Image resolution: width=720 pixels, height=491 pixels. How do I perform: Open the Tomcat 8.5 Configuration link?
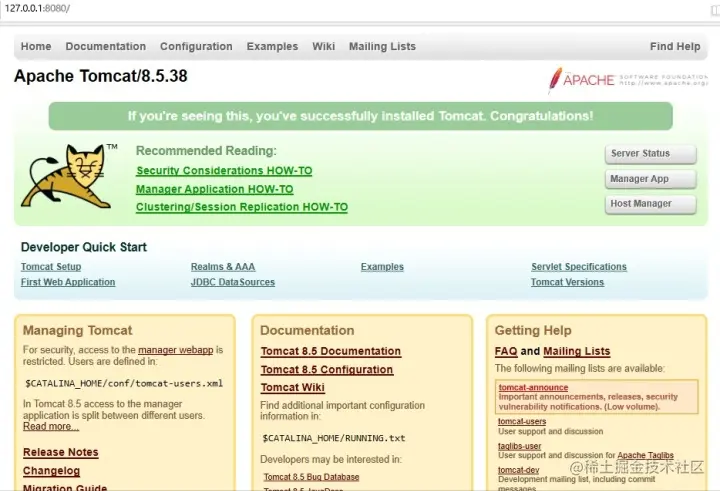pos(327,370)
